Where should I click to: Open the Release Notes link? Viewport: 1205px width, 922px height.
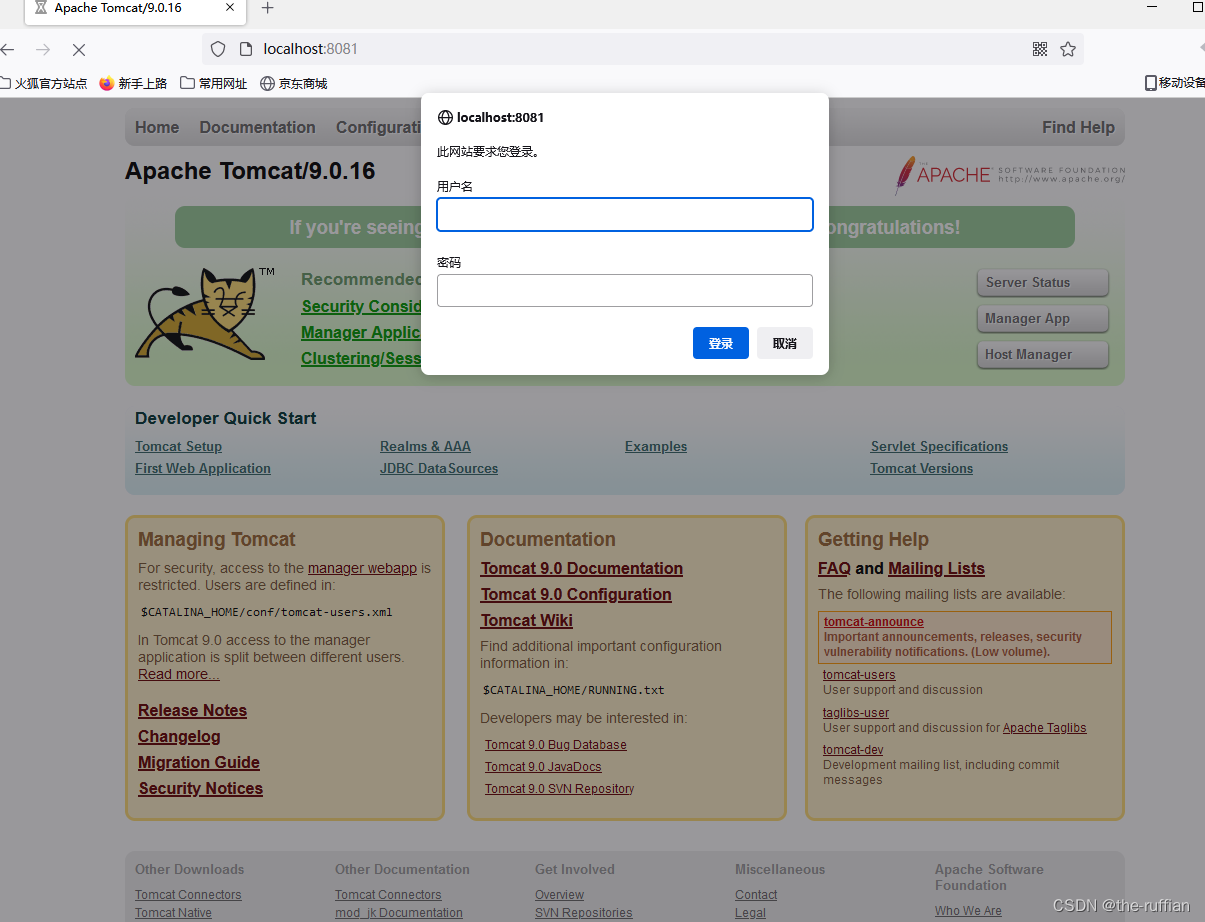[x=192, y=710]
